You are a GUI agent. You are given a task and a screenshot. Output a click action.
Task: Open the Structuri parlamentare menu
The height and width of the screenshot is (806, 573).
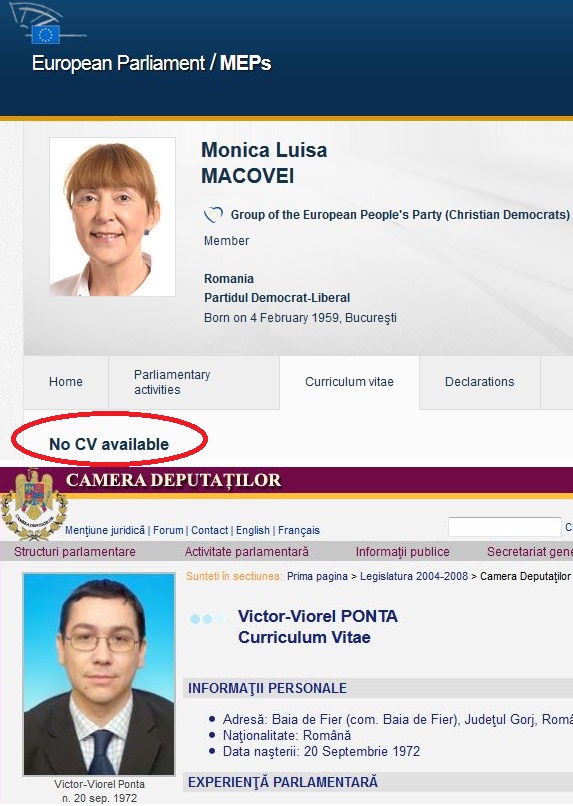75,552
